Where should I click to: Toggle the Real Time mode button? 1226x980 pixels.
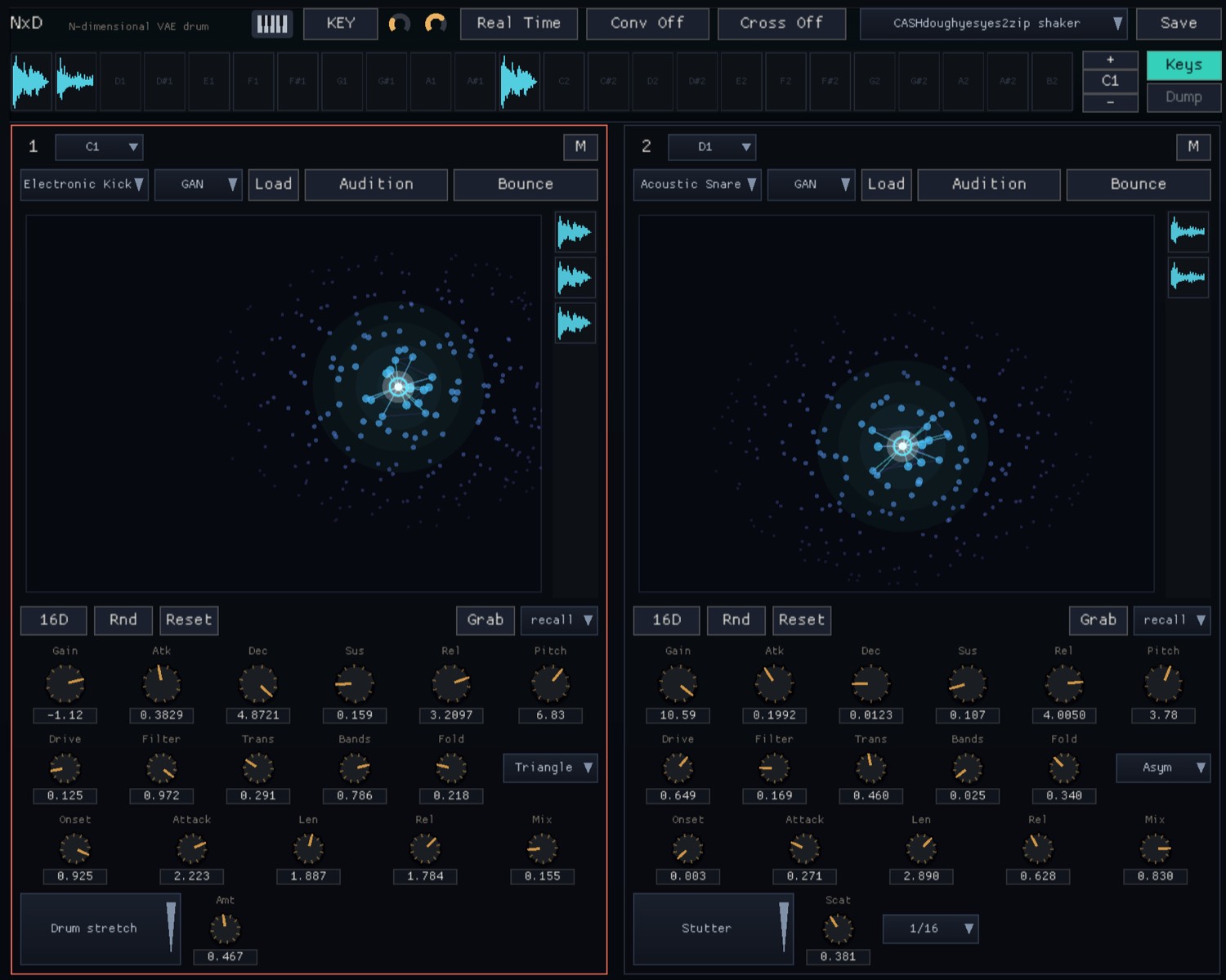(519, 24)
